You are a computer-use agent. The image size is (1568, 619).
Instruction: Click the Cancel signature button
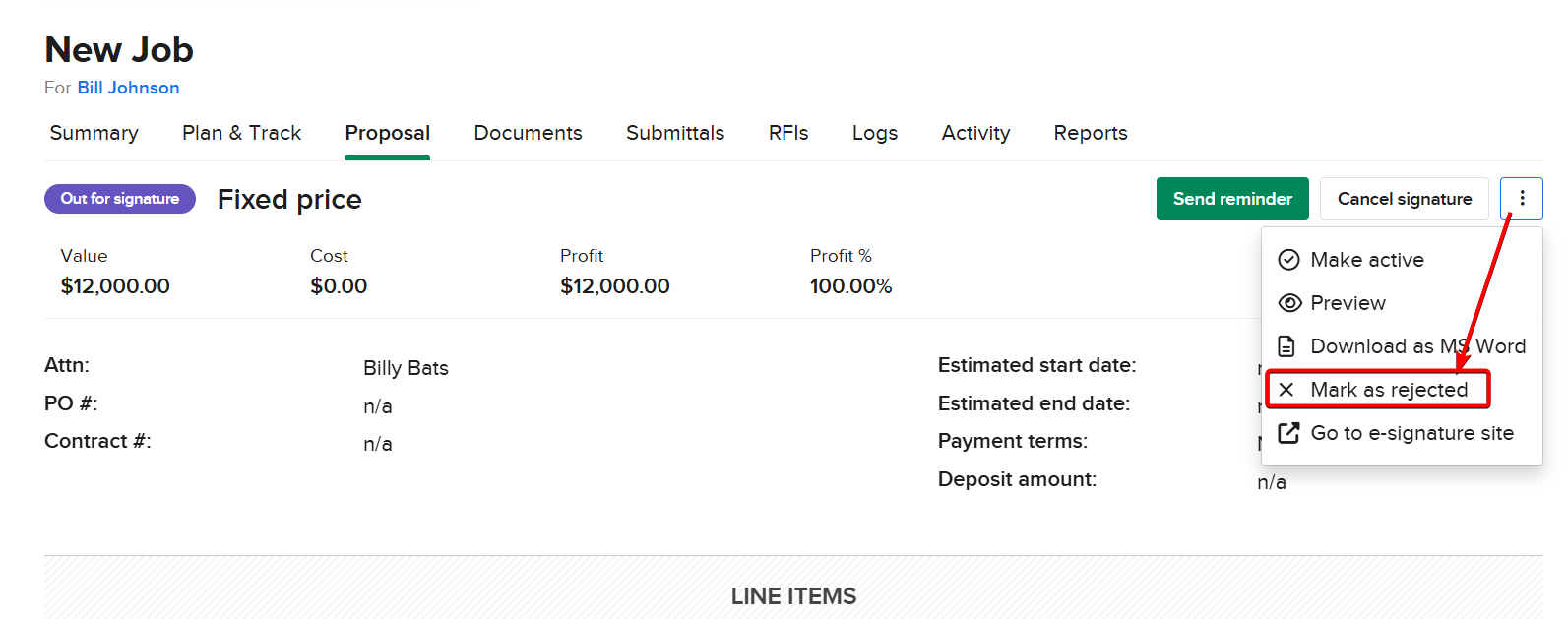click(1404, 199)
